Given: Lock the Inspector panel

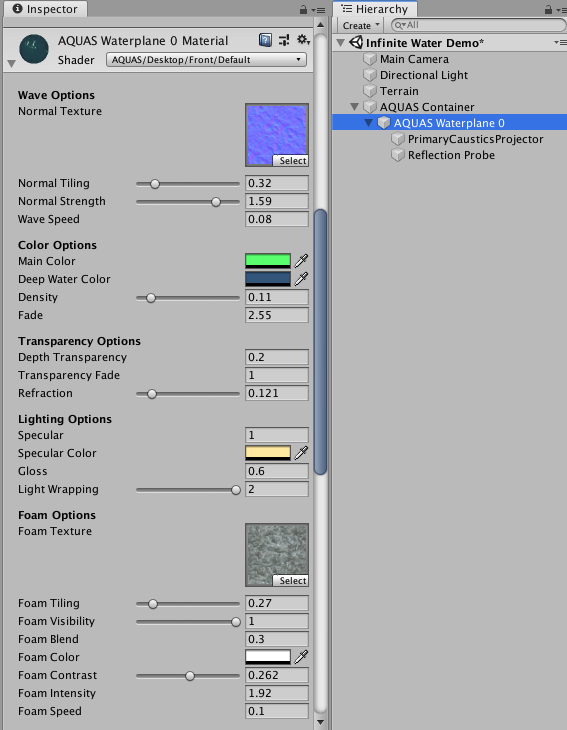Looking at the screenshot, I should click(x=303, y=9).
